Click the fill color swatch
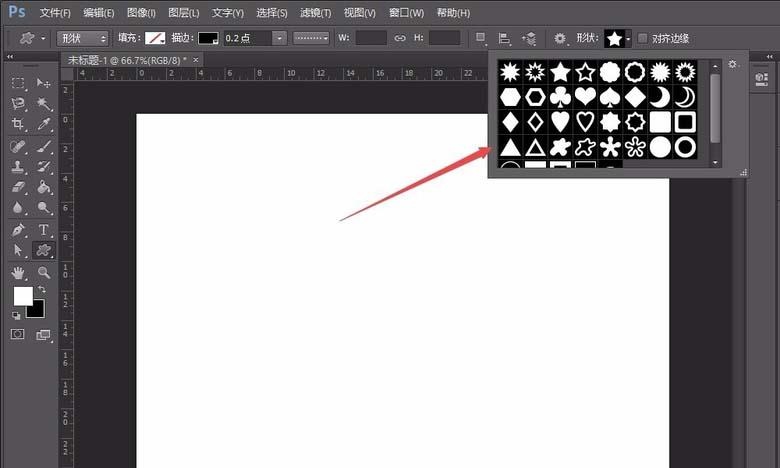This screenshot has width=780, height=468. pos(155,38)
